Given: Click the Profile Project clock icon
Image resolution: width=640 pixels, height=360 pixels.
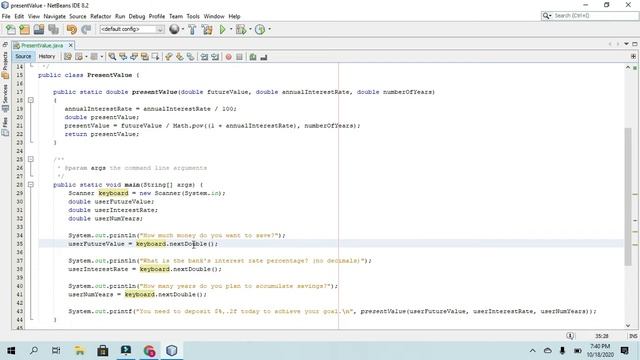Looking at the screenshot, I should (x=260, y=29).
